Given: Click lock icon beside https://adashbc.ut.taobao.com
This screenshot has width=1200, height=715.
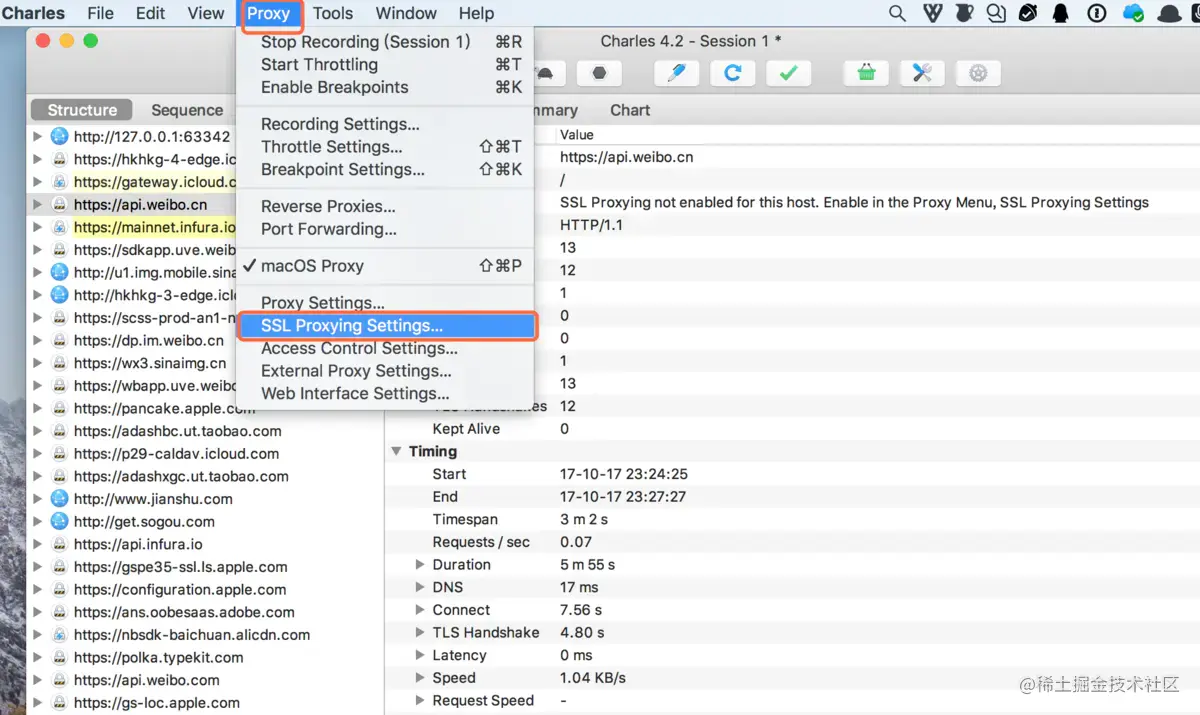Looking at the screenshot, I should 59,431.
